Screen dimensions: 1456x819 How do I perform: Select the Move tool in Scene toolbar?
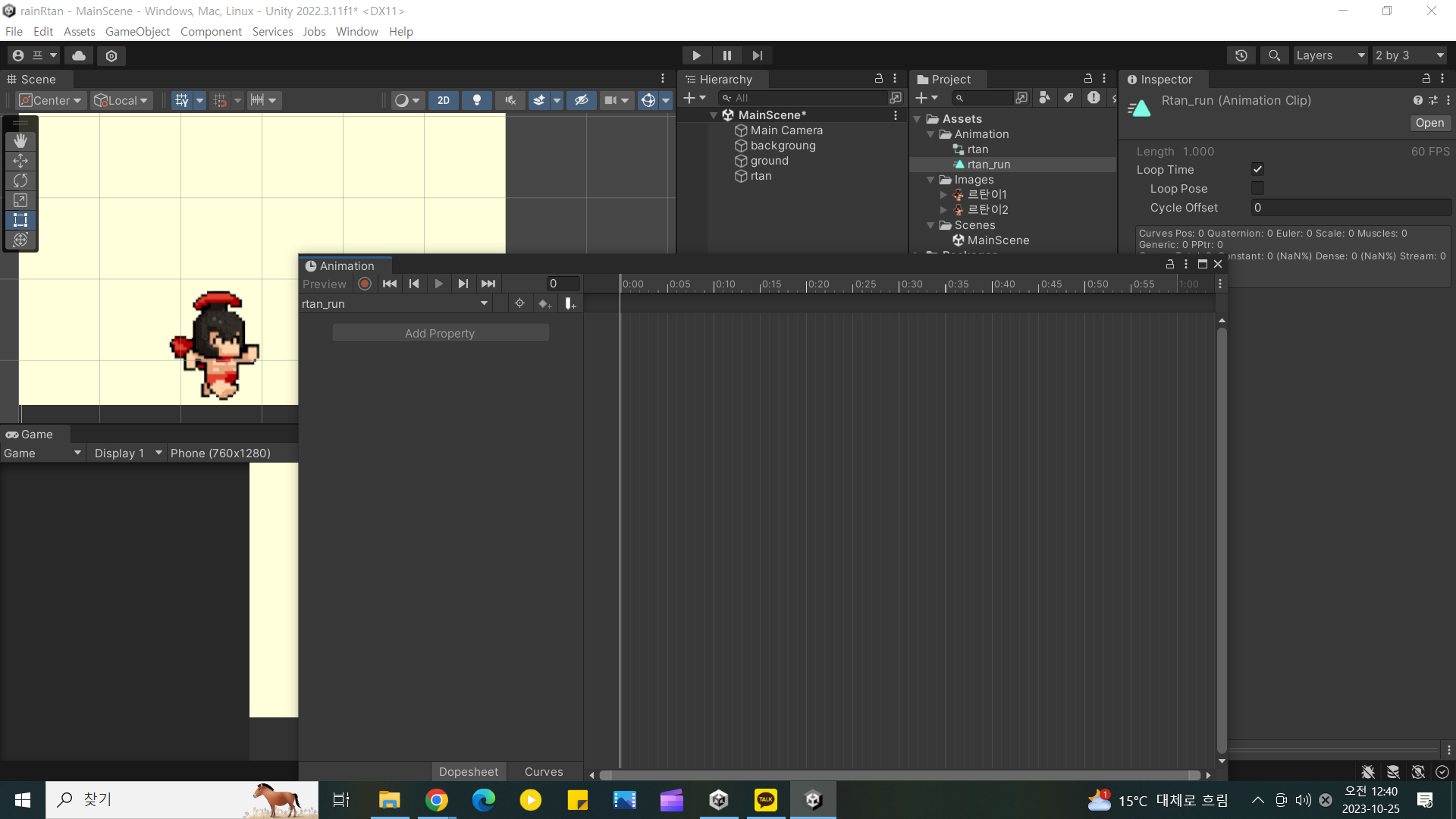pyautogui.click(x=20, y=161)
